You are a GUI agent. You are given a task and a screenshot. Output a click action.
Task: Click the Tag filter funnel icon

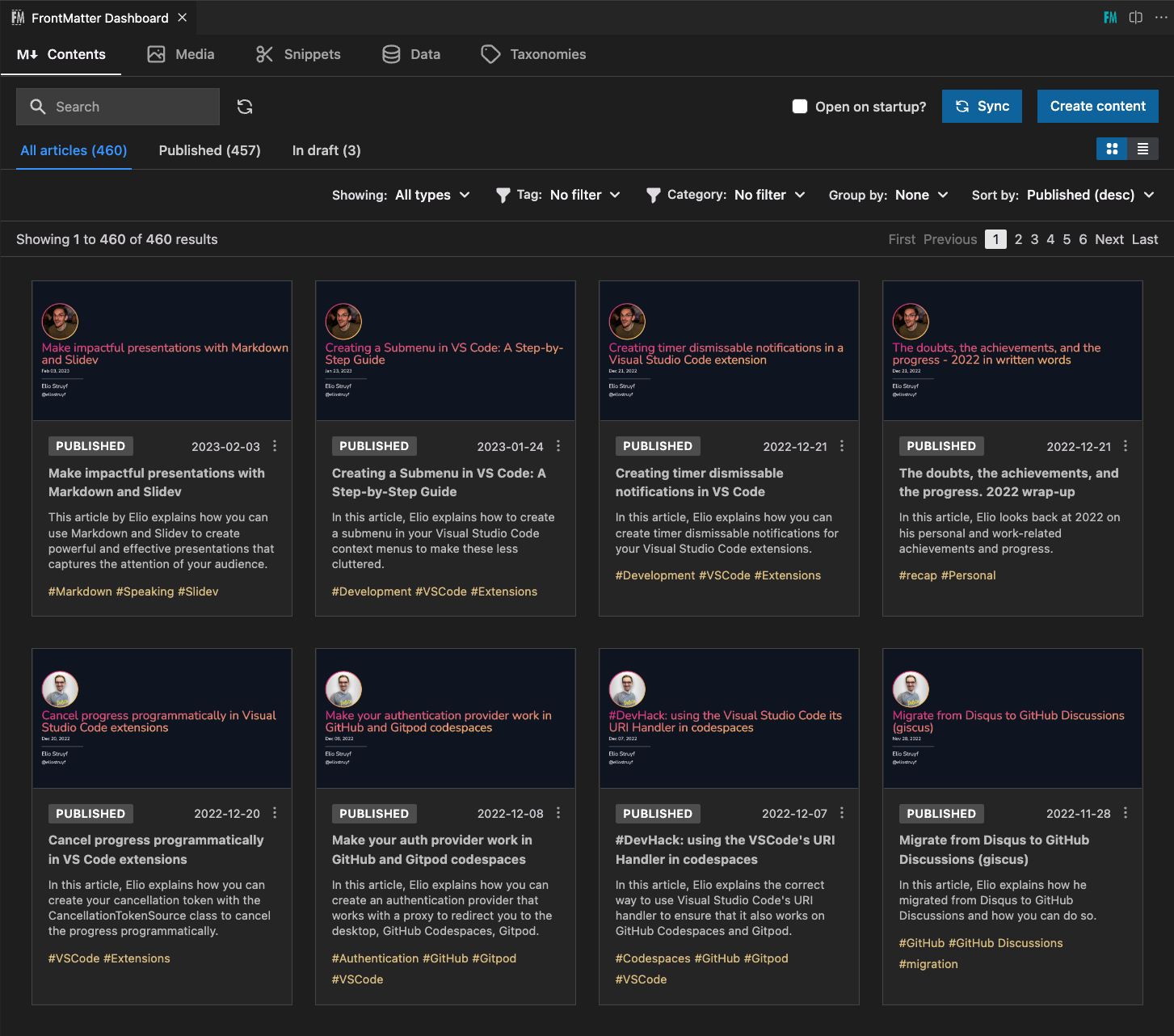503,196
